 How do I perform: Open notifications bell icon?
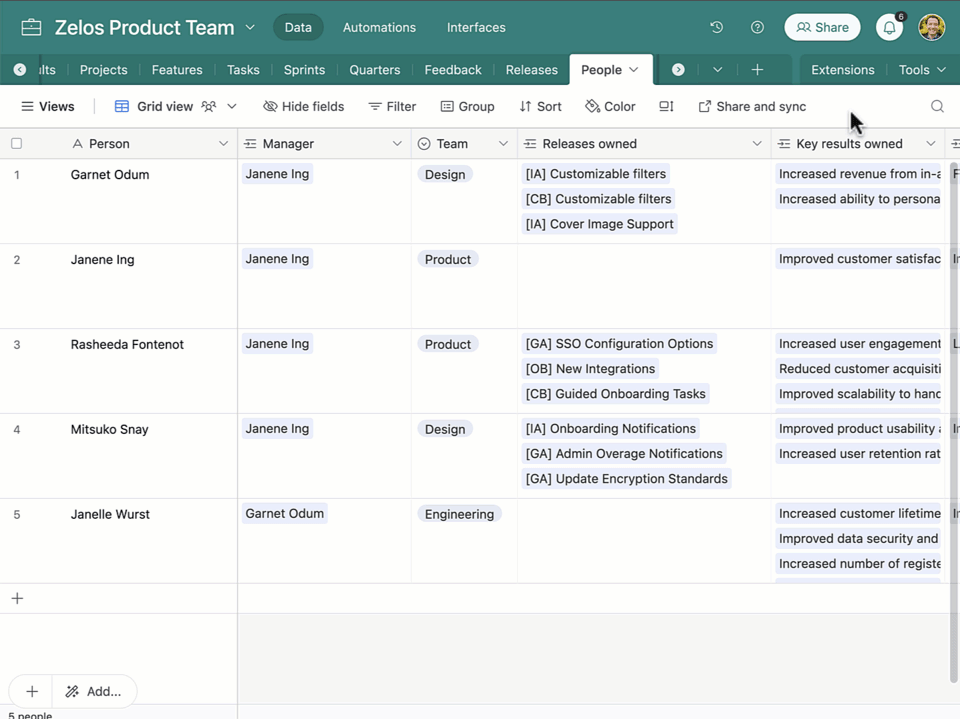click(889, 28)
